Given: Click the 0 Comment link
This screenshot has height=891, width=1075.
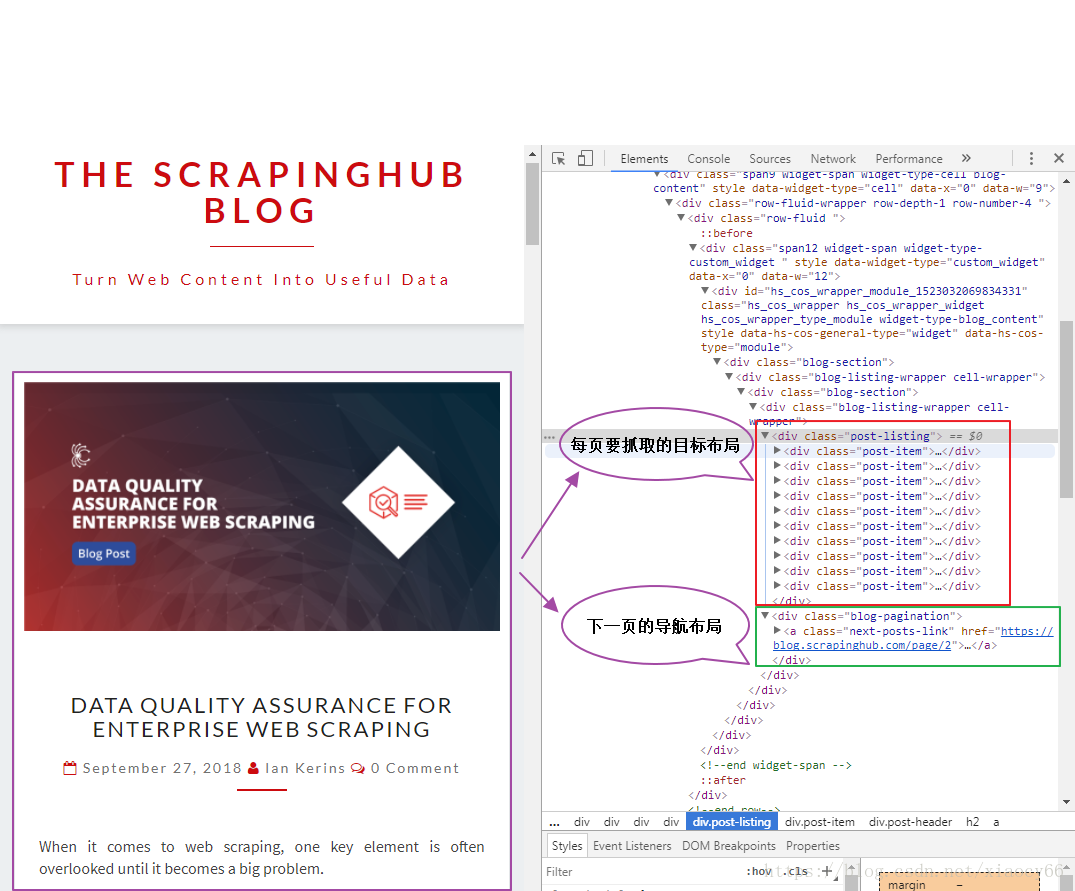Looking at the screenshot, I should click(x=415, y=768).
